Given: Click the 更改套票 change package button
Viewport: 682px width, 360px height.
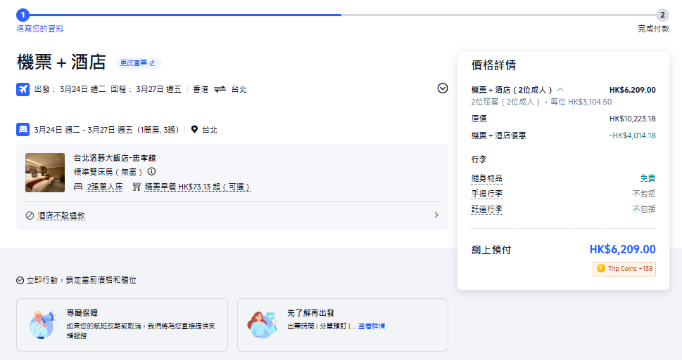Looking at the screenshot, I should [x=138, y=63].
